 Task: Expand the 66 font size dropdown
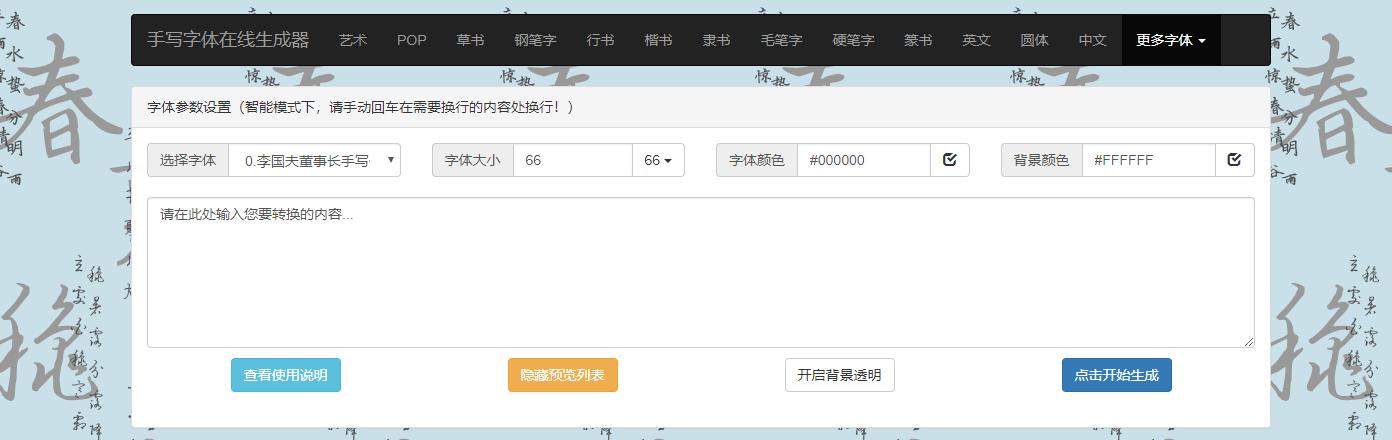(x=658, y=160)
